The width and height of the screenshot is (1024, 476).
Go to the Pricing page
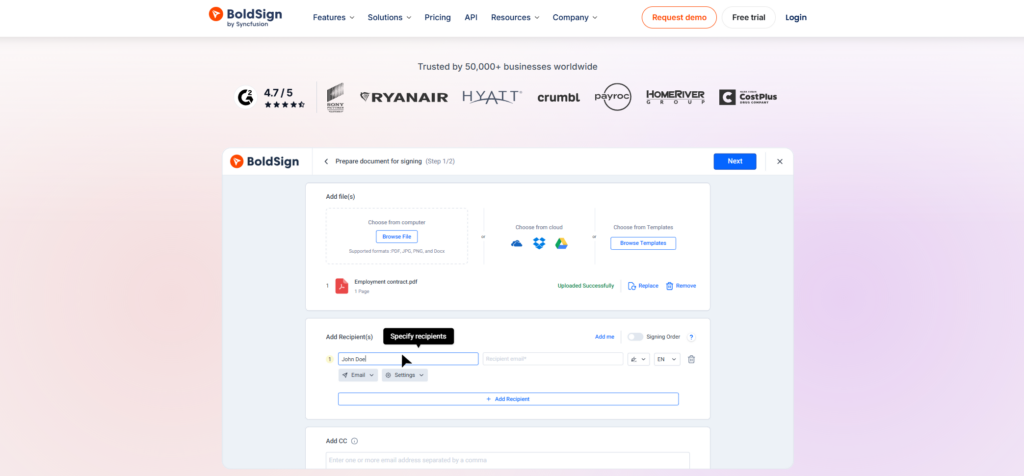(x=437, y=17)
